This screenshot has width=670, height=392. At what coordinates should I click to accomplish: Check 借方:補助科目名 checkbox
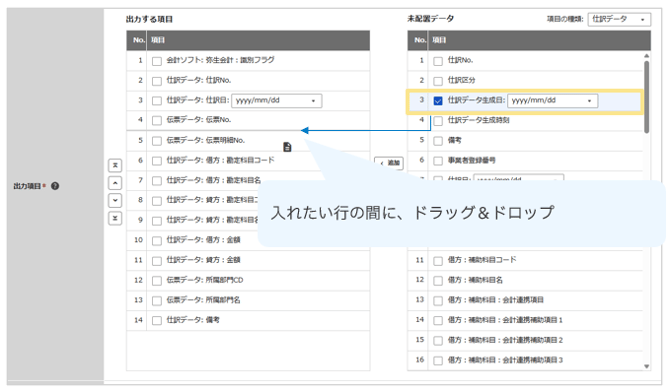click(x=438, y=281)
